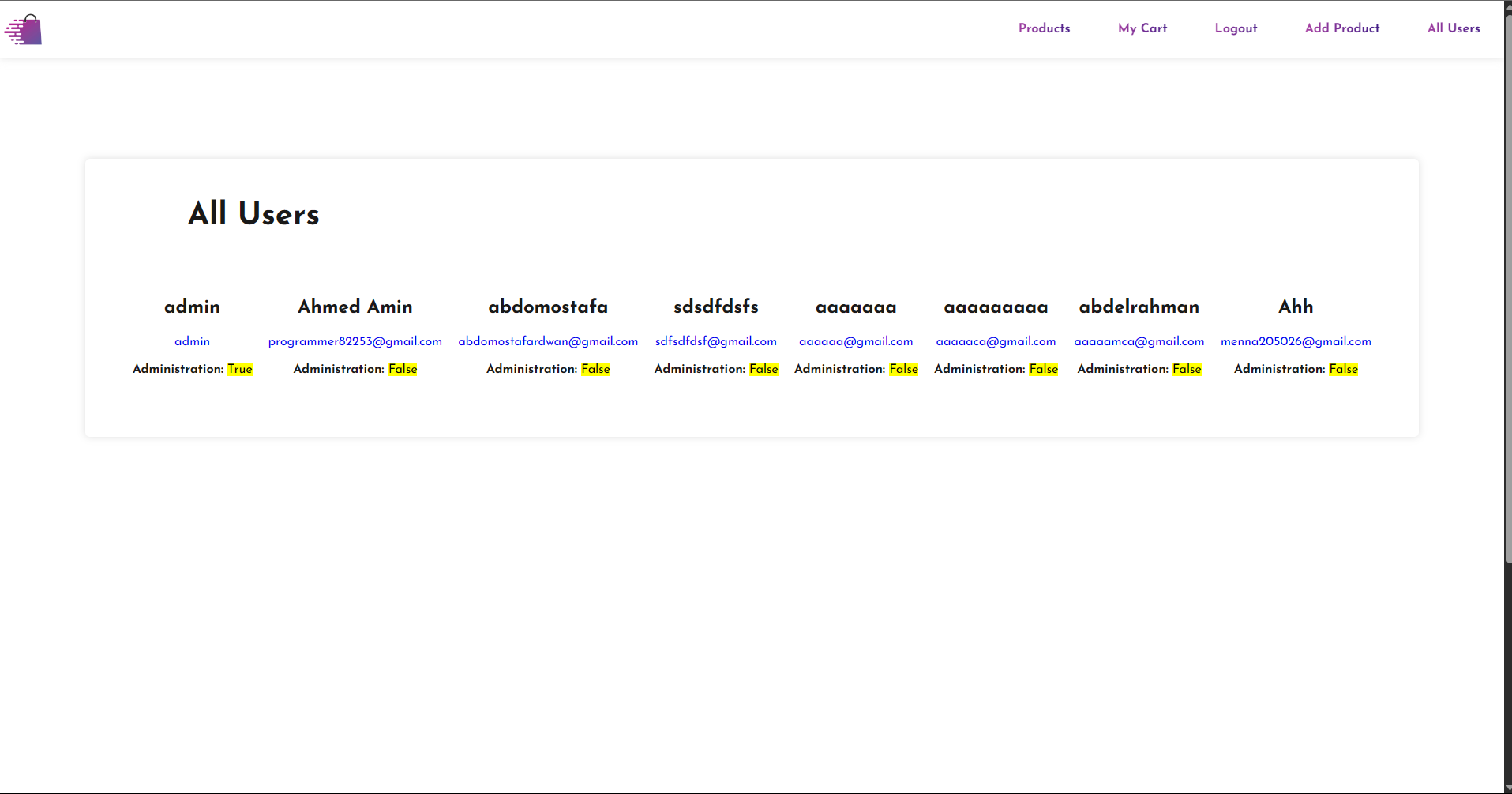Open programmer82253@gmail.com email link

355,341
